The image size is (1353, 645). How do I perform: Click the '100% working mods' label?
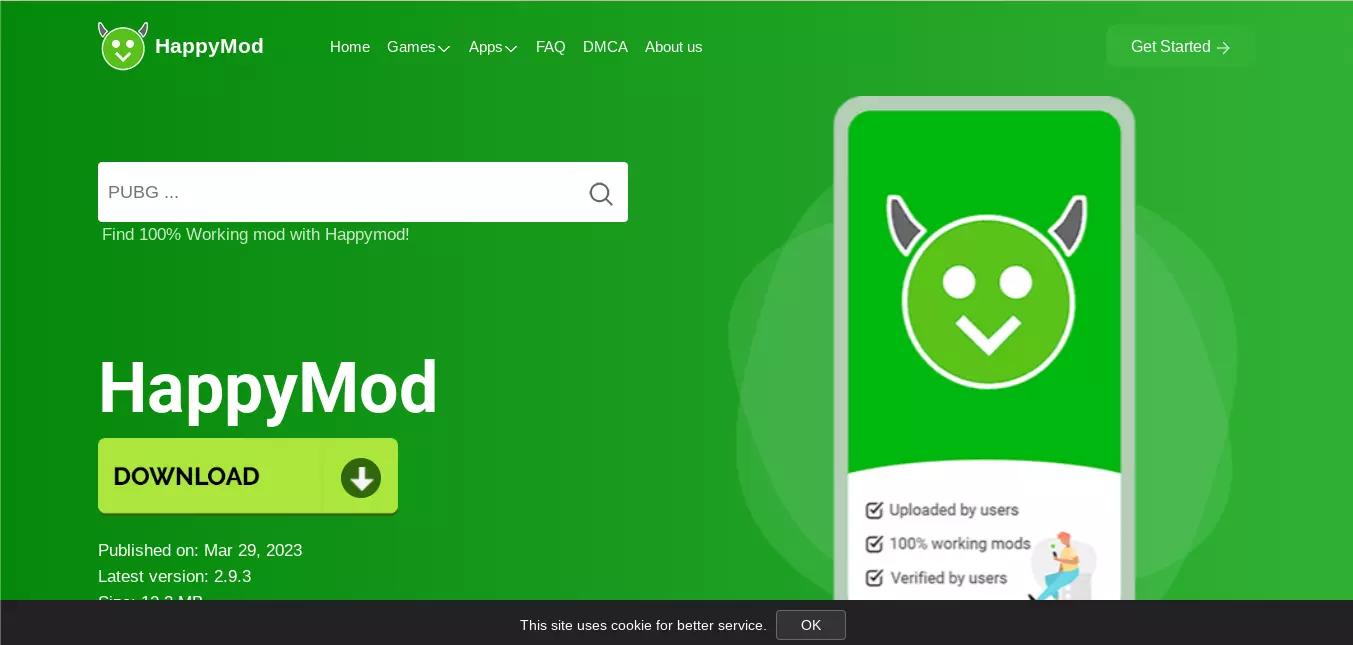click(x=960, y=544)
